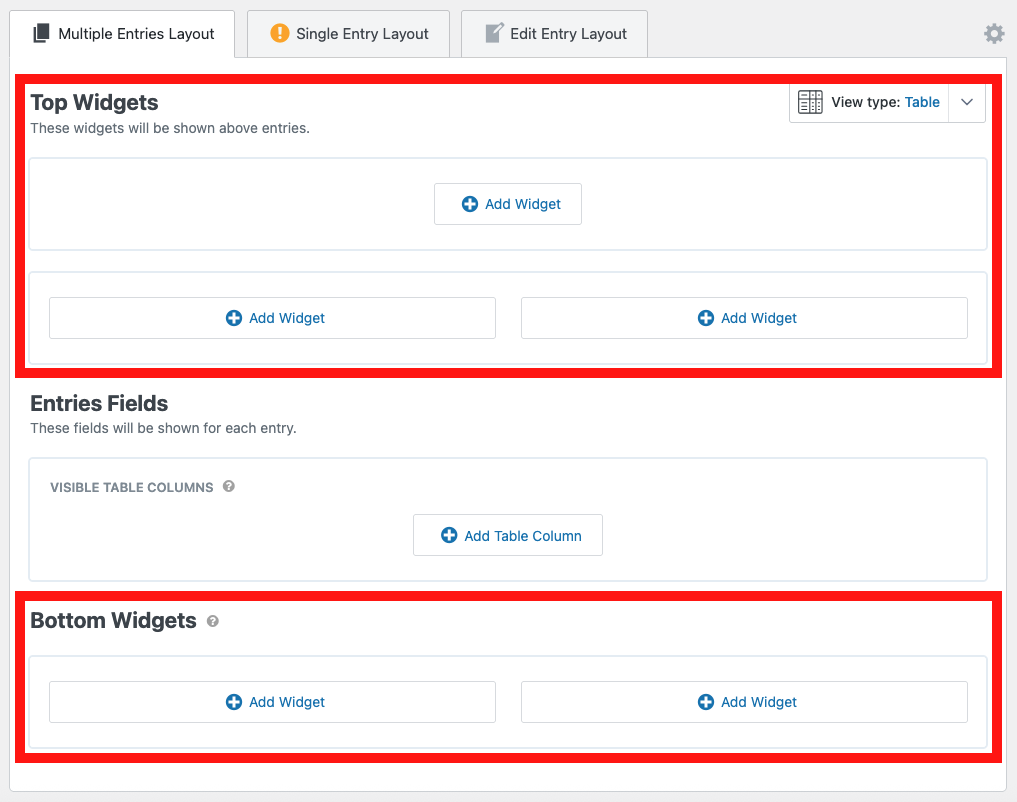The image size is (1017, 802).
Task: Add a widget to the left Bottom Widgets area
Action: click(272, 702)
